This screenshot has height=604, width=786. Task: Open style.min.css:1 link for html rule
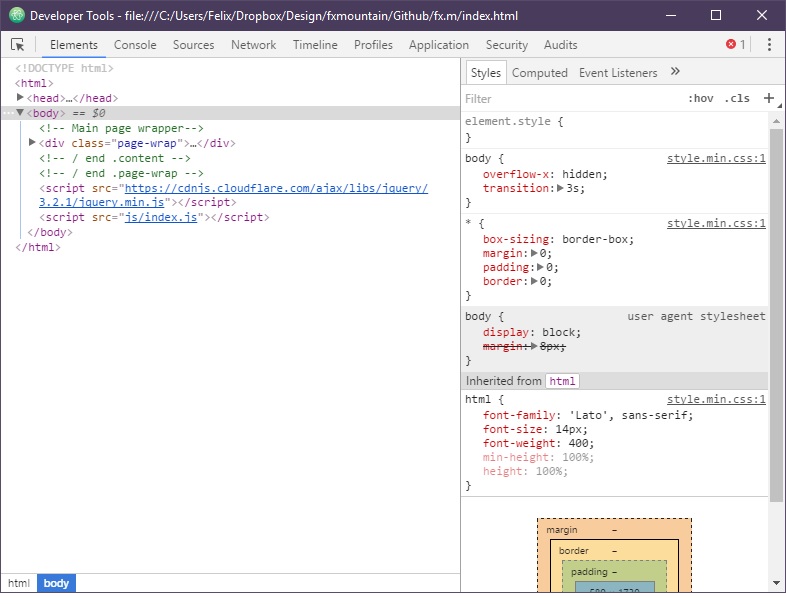click(716, 399)
